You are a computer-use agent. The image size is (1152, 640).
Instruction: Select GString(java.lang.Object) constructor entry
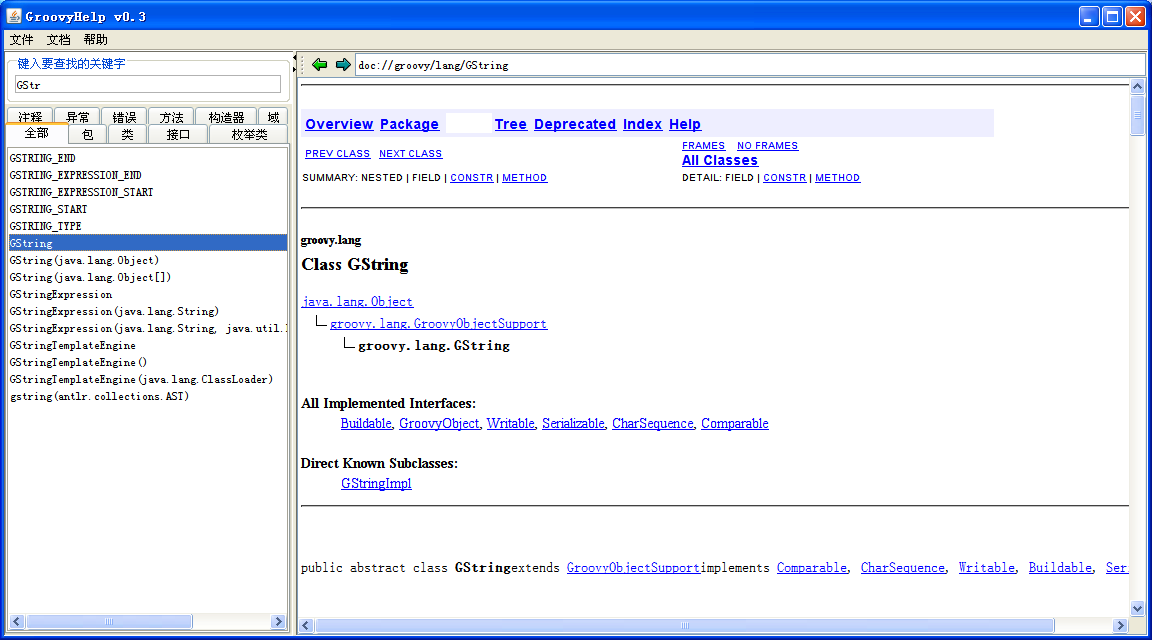coord(147,260)
